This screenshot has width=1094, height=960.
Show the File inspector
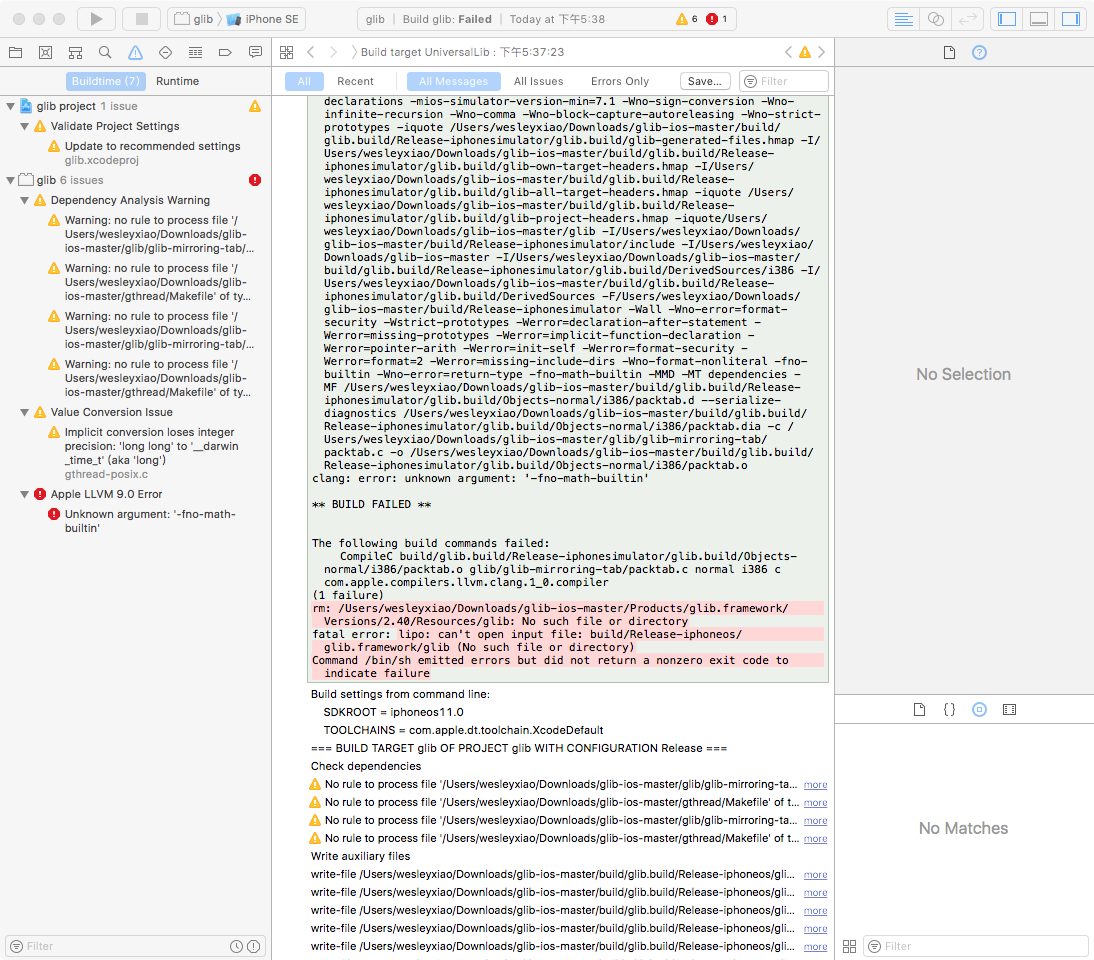click(949, 52)
